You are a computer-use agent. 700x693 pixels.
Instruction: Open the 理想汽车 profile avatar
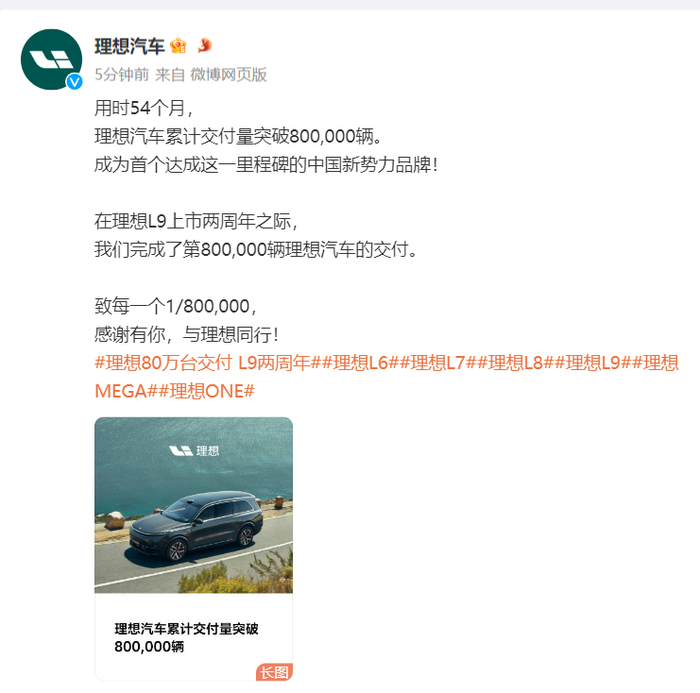click(51, 59)
